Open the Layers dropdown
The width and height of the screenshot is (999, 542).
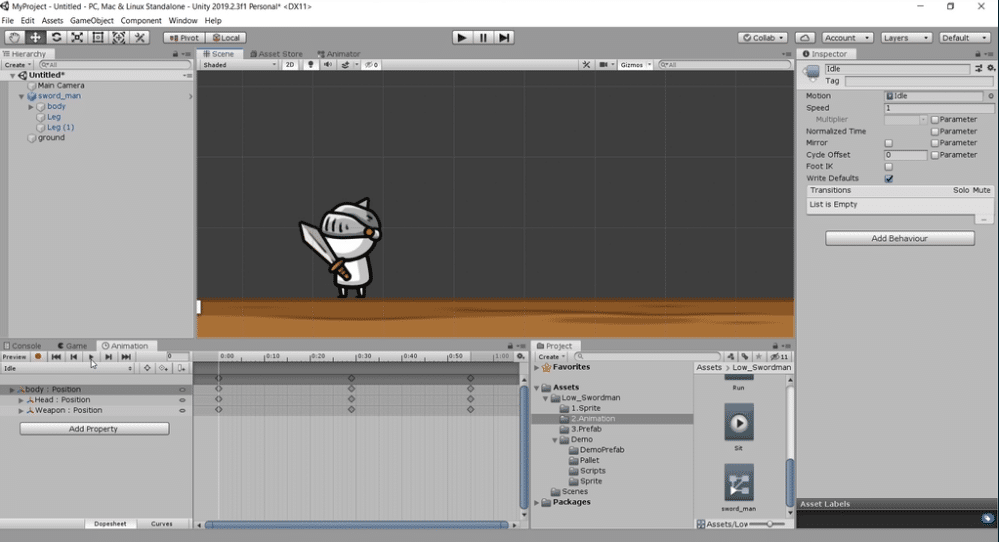click(906, 38)
